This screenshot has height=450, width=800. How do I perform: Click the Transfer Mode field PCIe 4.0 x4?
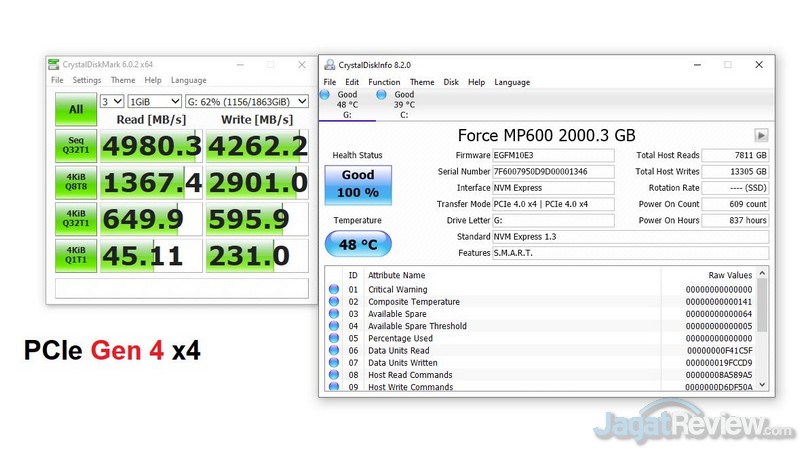[x=553, y=204]
